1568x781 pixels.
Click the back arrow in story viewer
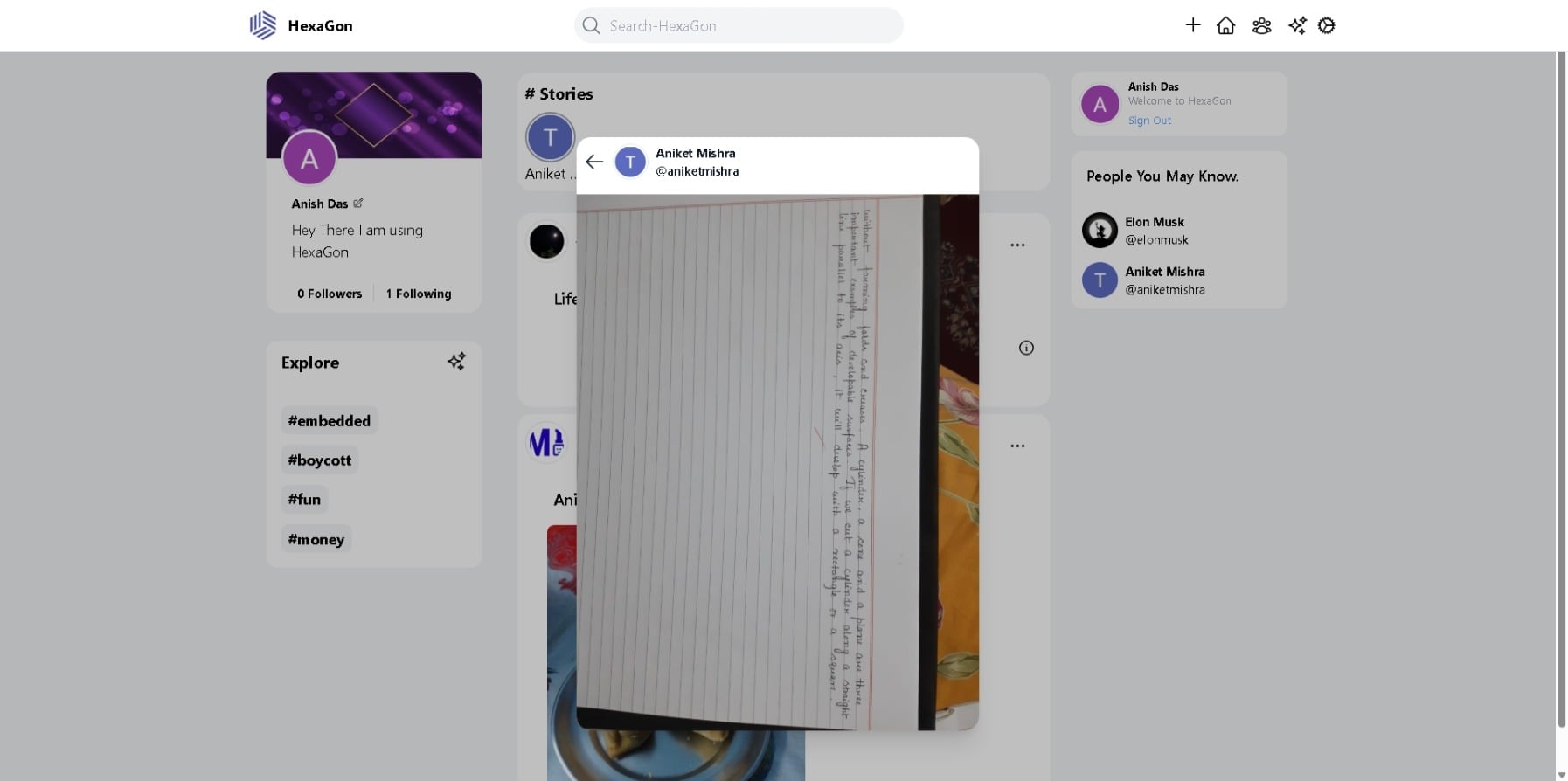coord(594,162)
